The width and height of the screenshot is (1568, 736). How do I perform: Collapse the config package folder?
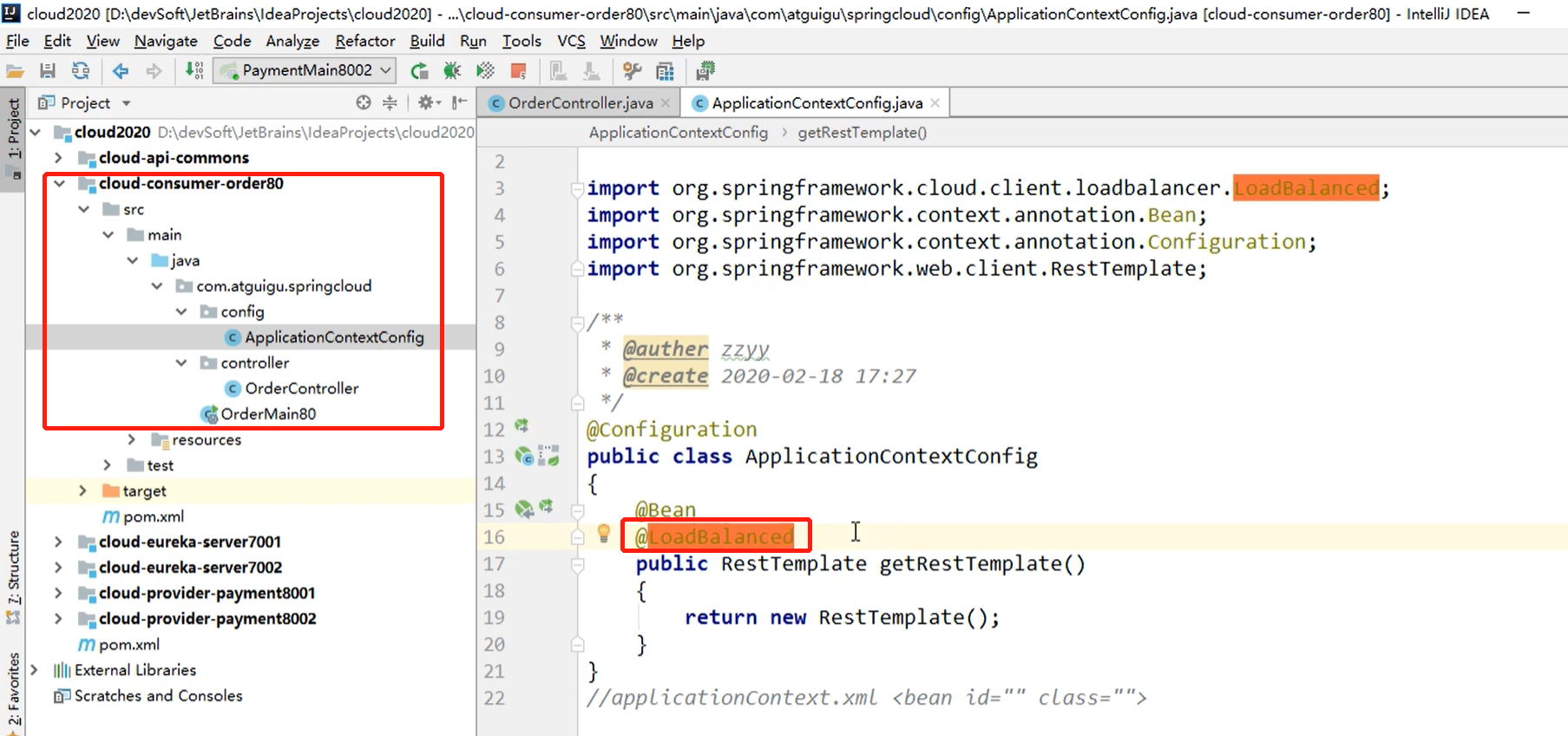[x=181, y=312]
